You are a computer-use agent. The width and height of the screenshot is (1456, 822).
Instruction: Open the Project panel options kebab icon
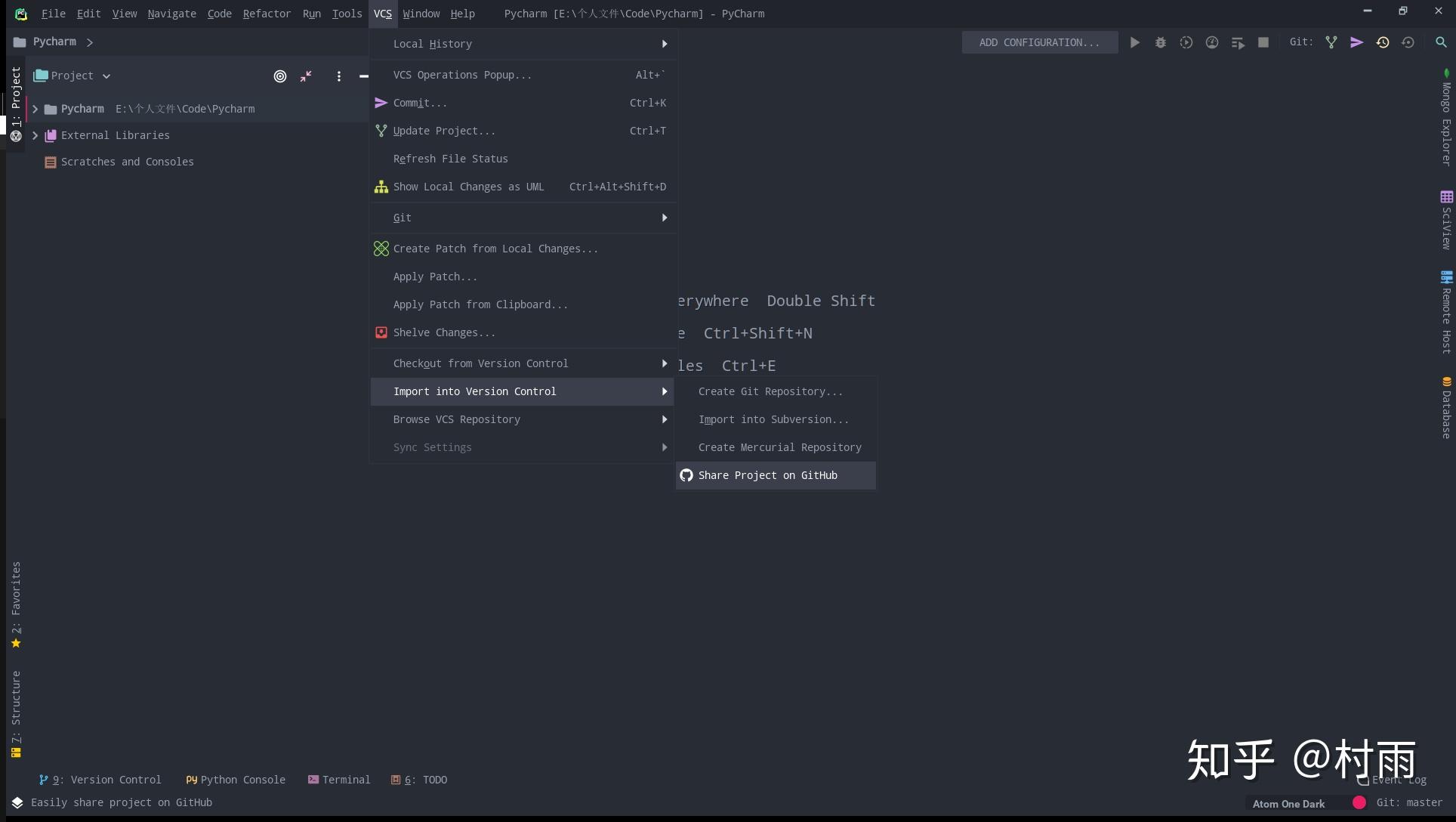click(339, 76)
